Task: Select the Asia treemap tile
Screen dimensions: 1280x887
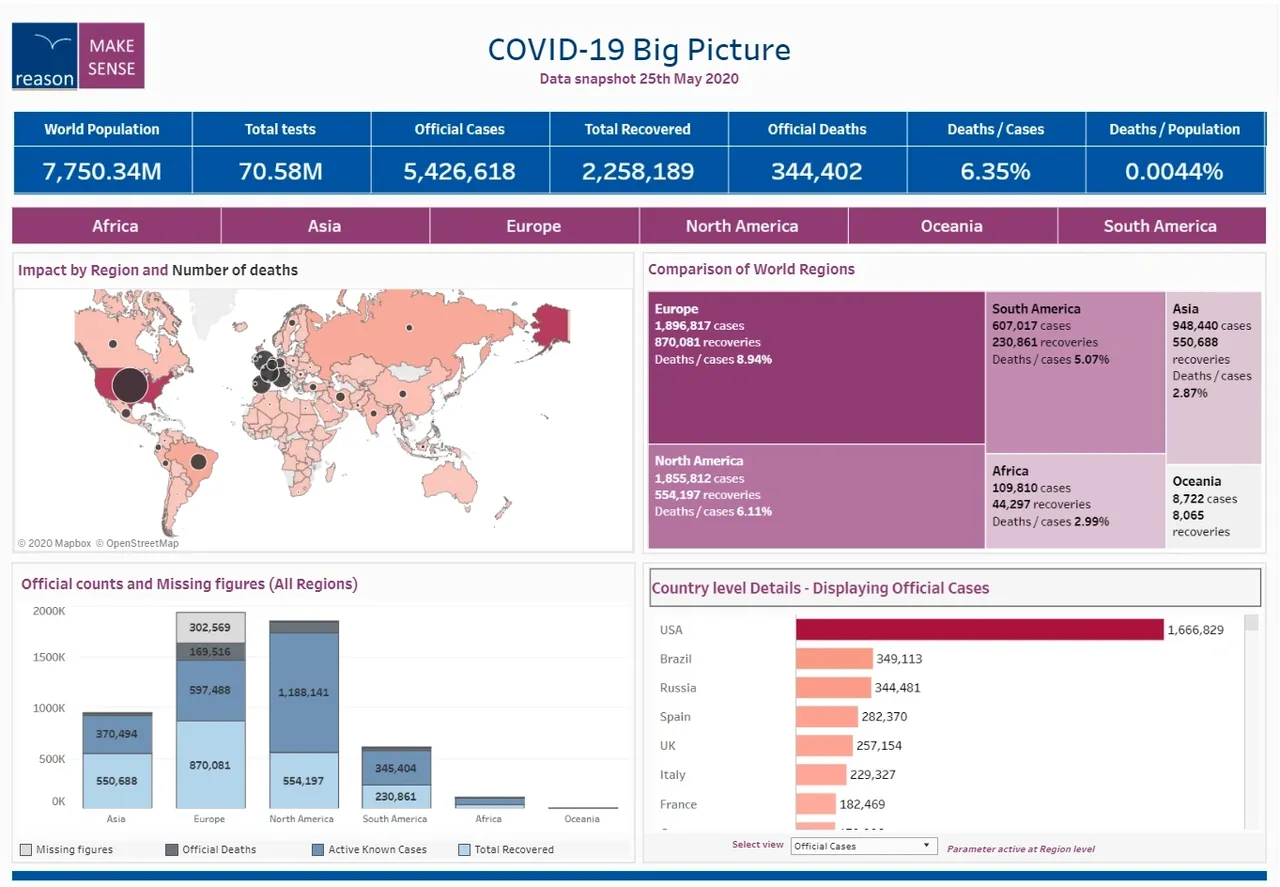Action: pyautogui.click(x=1214, y=378)
